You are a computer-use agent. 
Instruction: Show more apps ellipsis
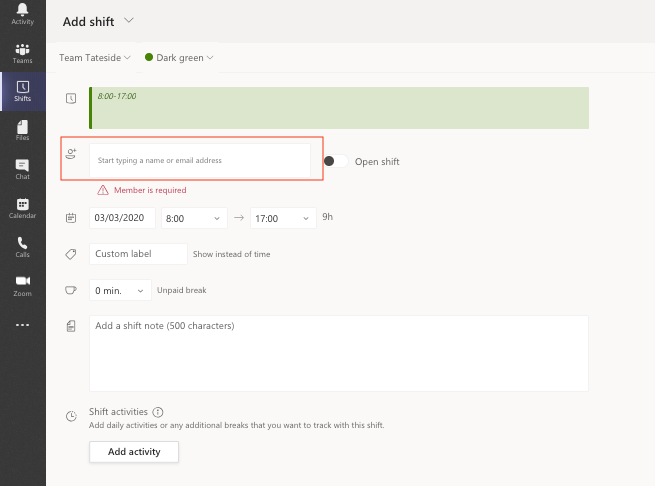(23, 325)
